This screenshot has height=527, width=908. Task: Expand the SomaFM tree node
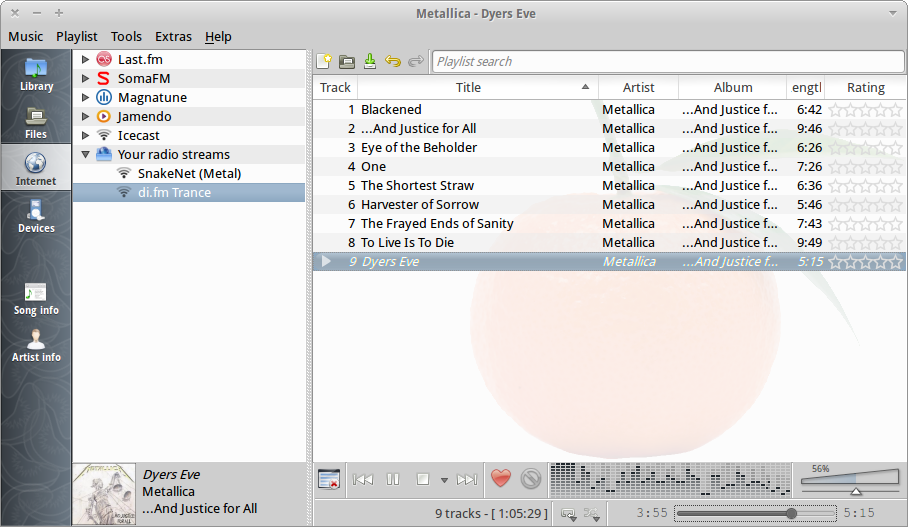[85, 78]
